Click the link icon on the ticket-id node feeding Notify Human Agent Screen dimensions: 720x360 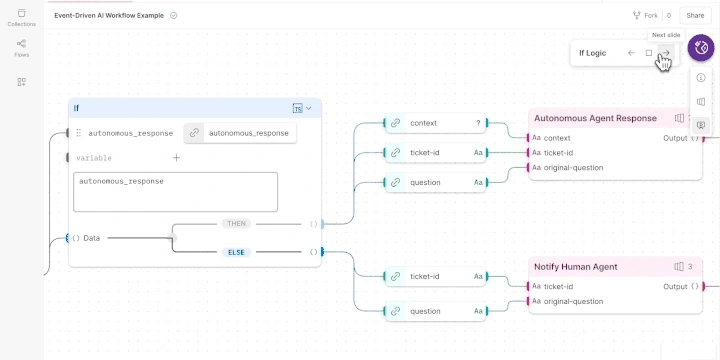pos(395,276)
